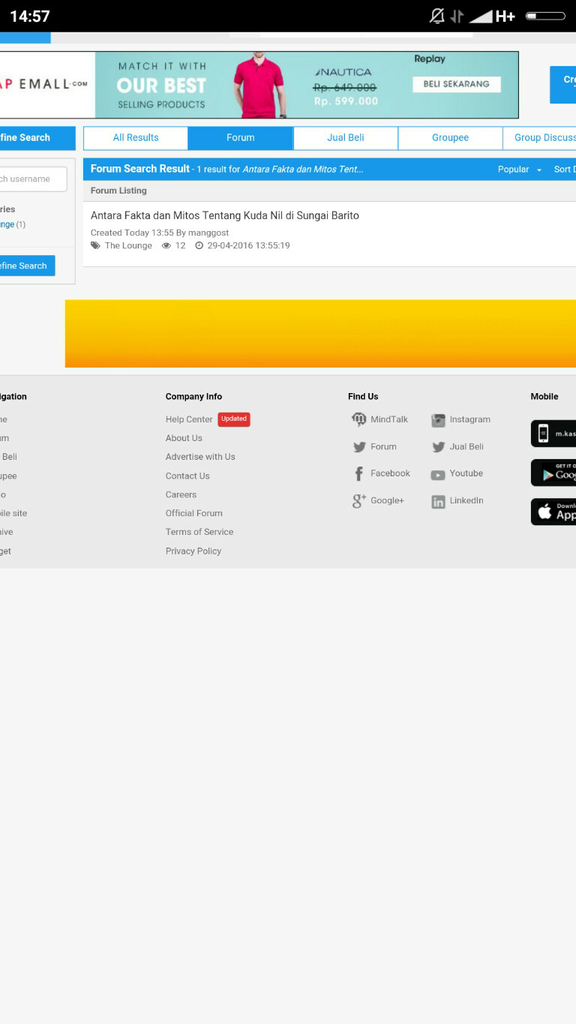Open the Privacy Policy link
Screen dimensions: 576x1024
point(193,551)
